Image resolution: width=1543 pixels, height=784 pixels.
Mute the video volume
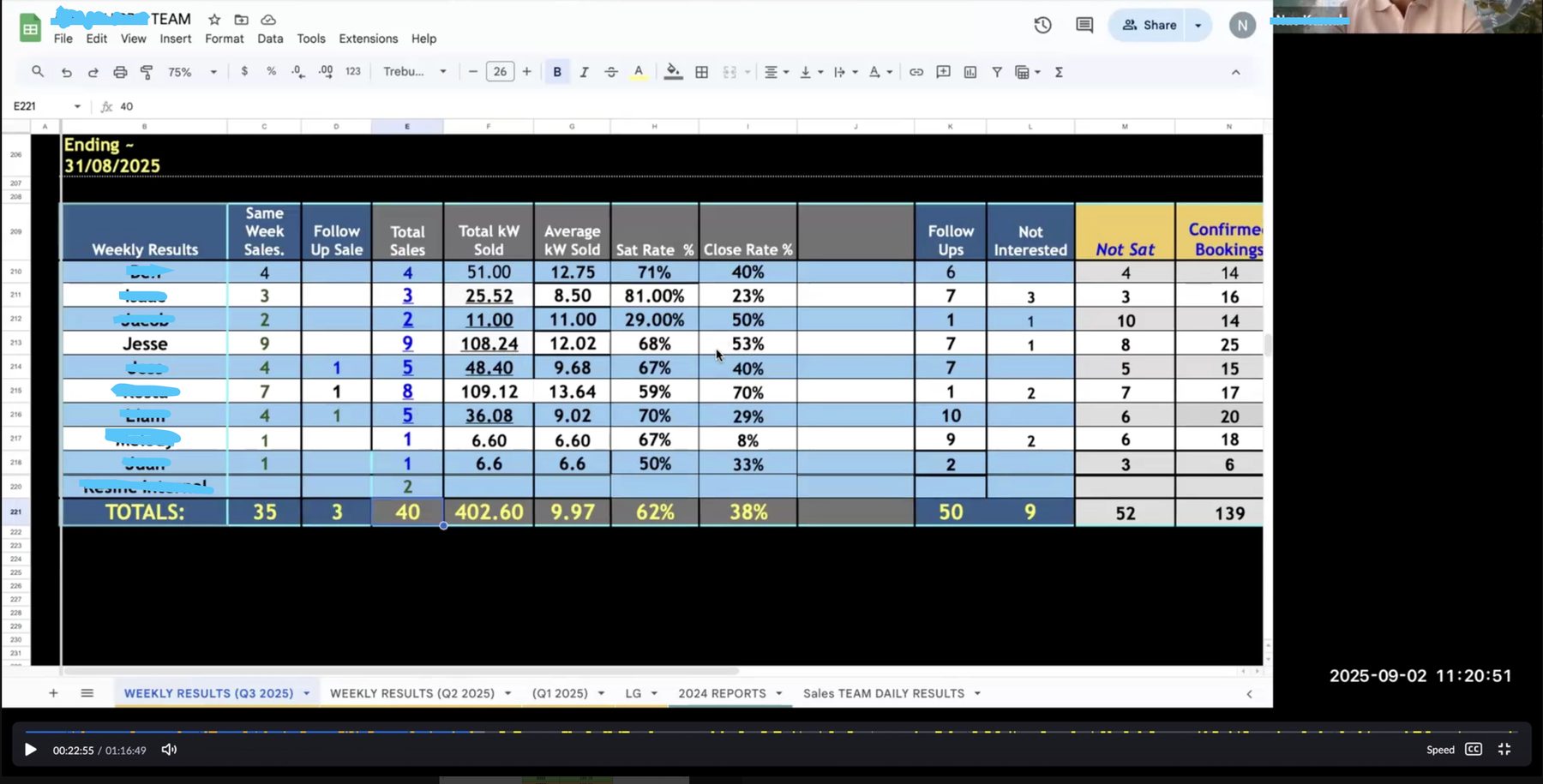170,750
